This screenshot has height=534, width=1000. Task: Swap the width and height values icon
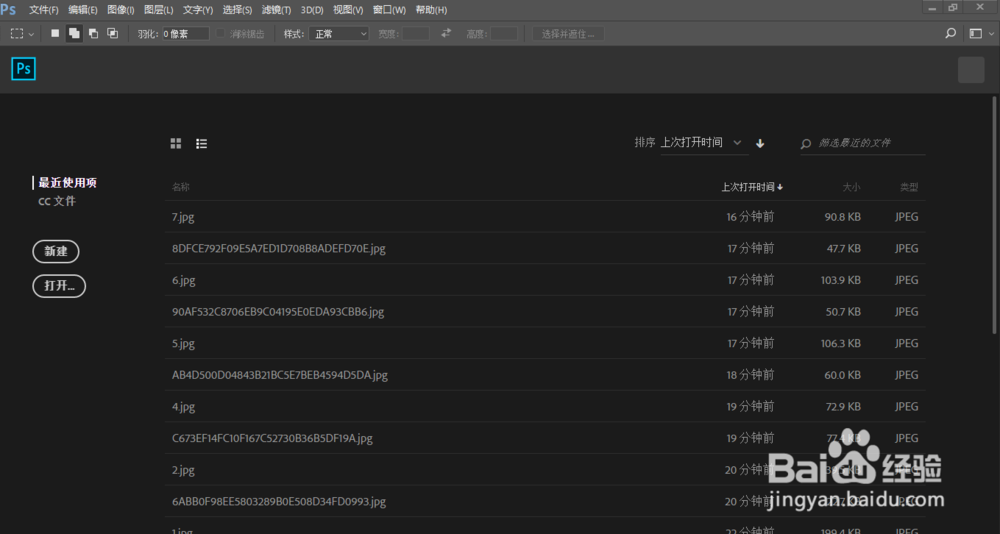pos(446,33)
